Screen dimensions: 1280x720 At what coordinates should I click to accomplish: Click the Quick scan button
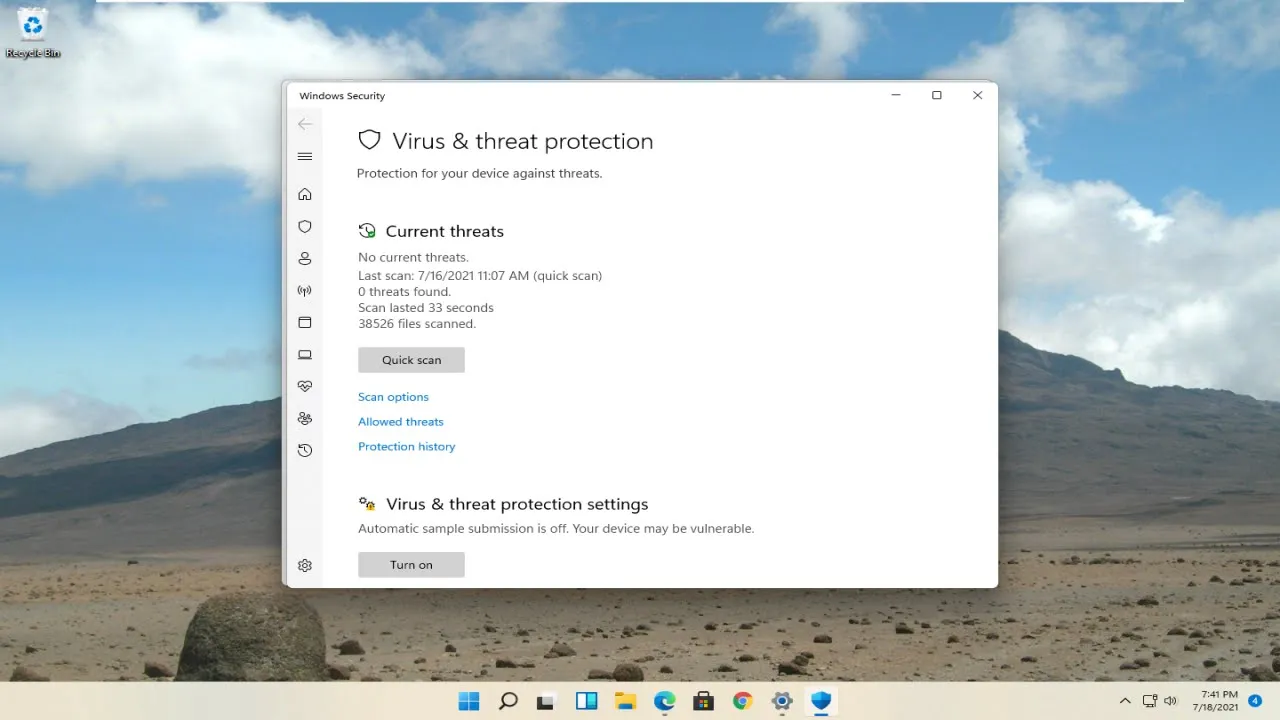(x=411, y=360)
